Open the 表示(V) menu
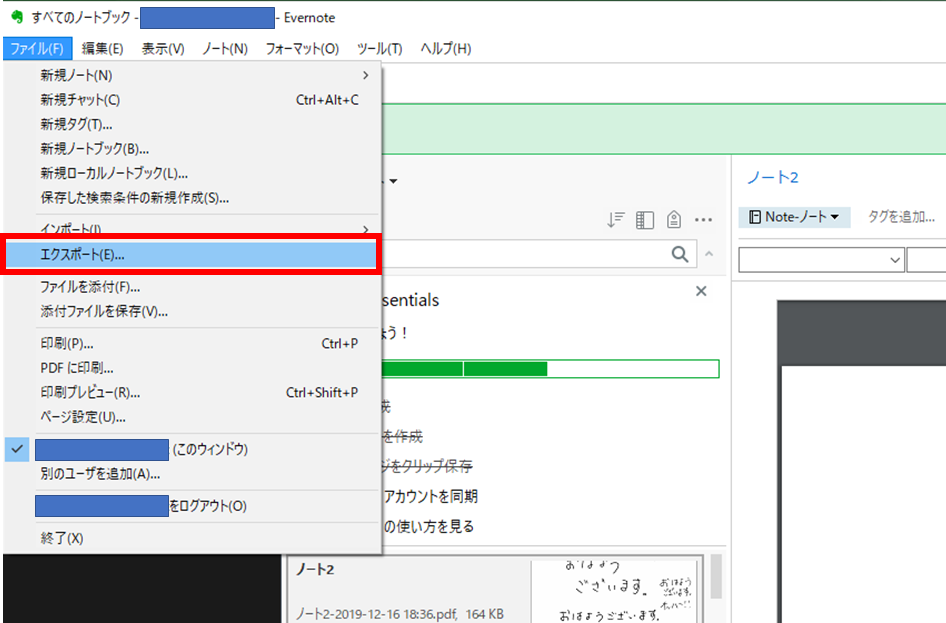The width and height of the screenshot is (946, 623). [x=163, y=49]
